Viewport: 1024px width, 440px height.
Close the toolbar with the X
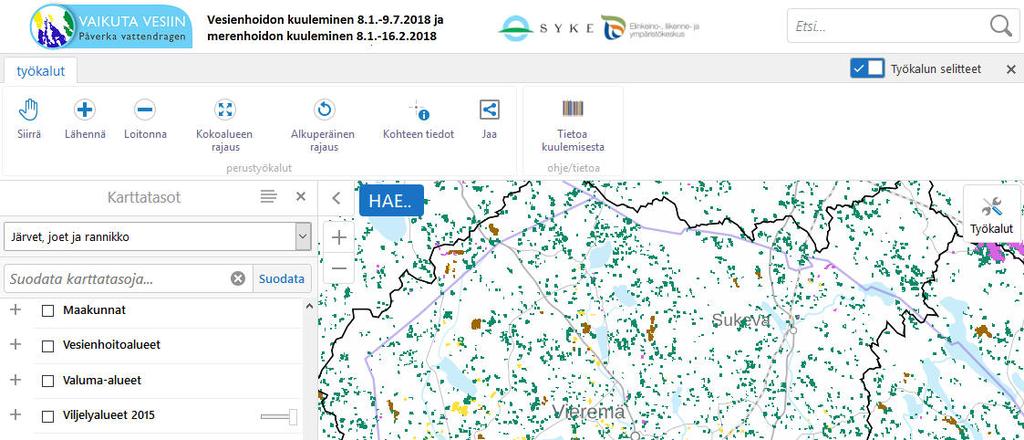[1011, 69]
